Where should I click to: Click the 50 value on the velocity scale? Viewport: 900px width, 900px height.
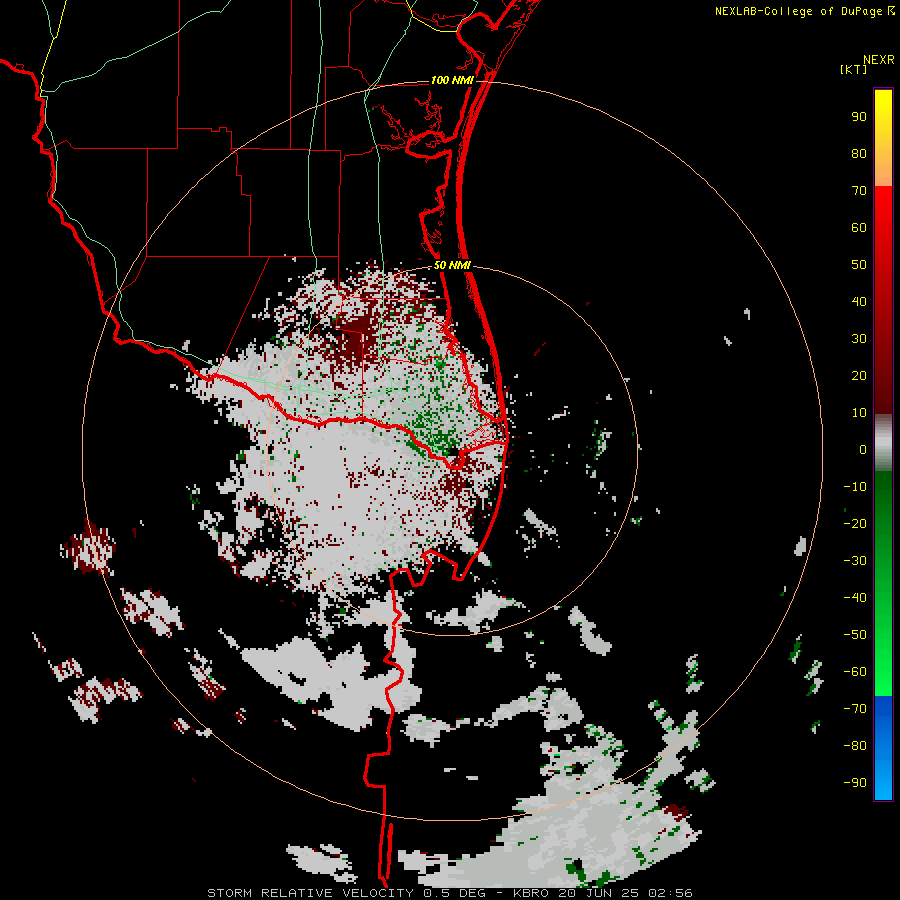pos(859,265)
